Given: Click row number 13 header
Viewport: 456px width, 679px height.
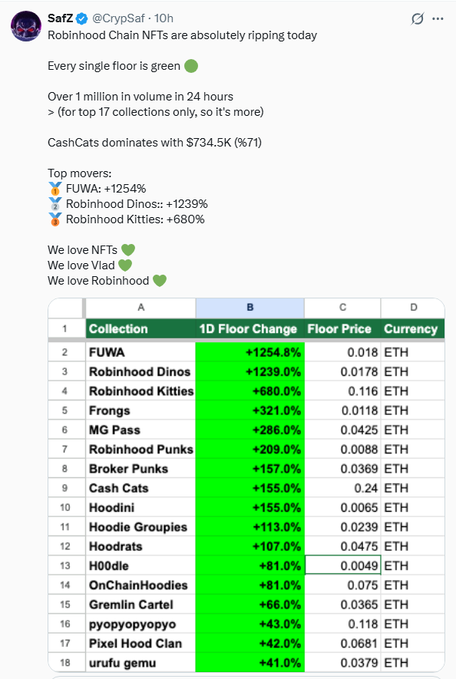Looking at the screenshot, I should point(65,566).
